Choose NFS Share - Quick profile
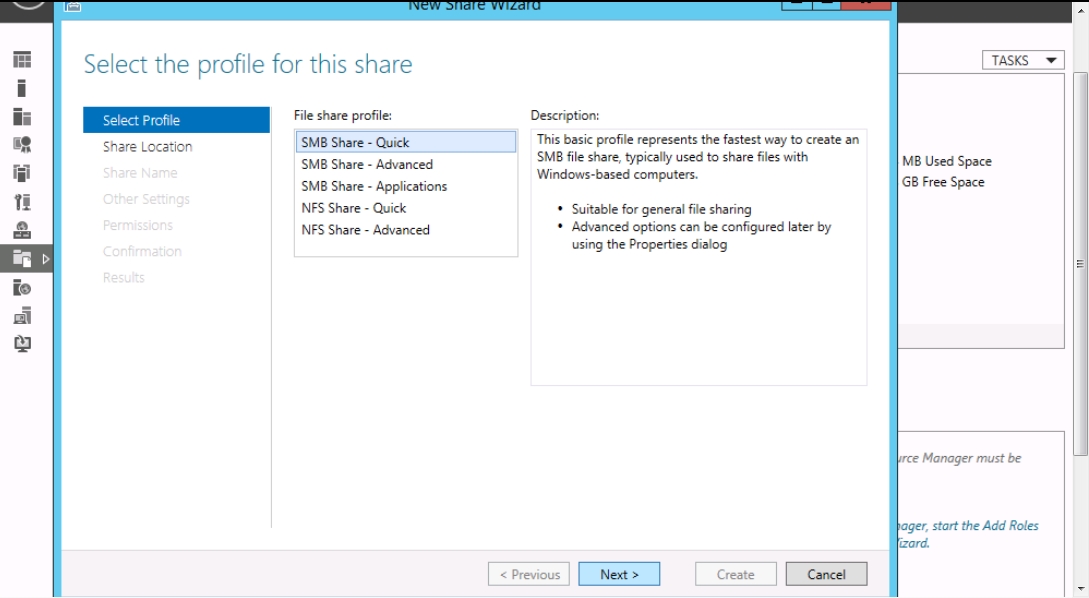1089x598 pixels. tap(406, 208)
